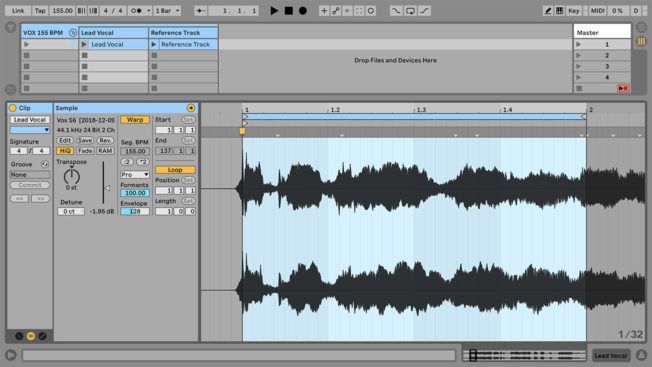Click the Punch-In switch icon
The height and width of the screenshot is (367, 652).
[x=395, y=11]
